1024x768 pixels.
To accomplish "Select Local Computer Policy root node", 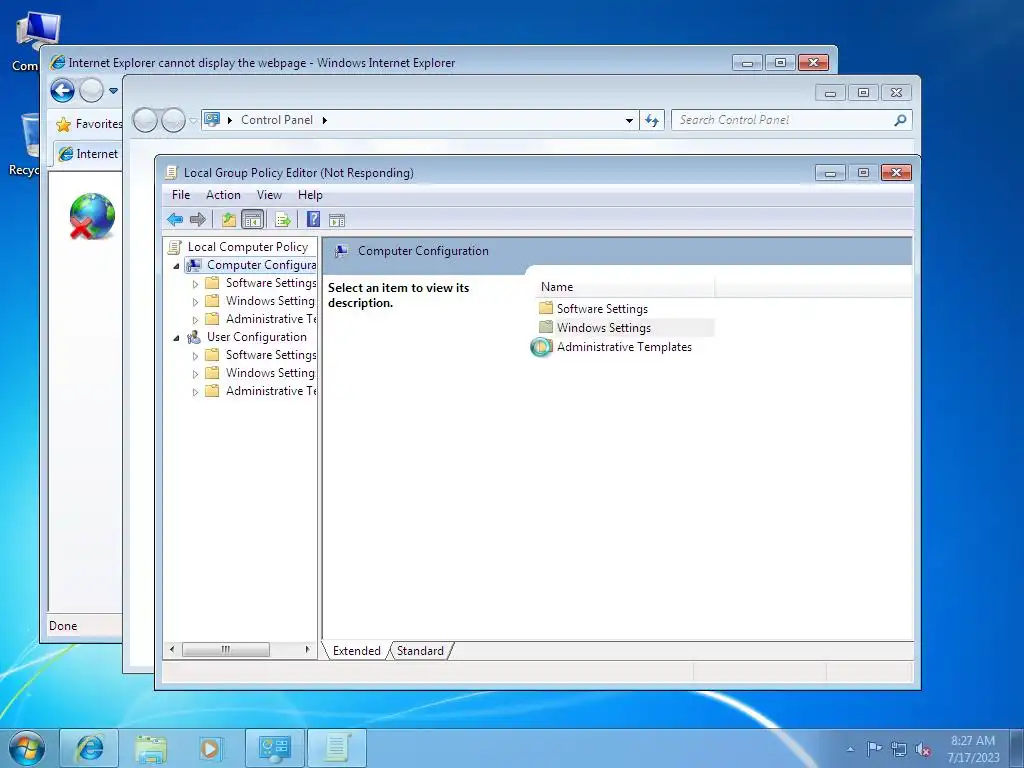I will (248, 247).
